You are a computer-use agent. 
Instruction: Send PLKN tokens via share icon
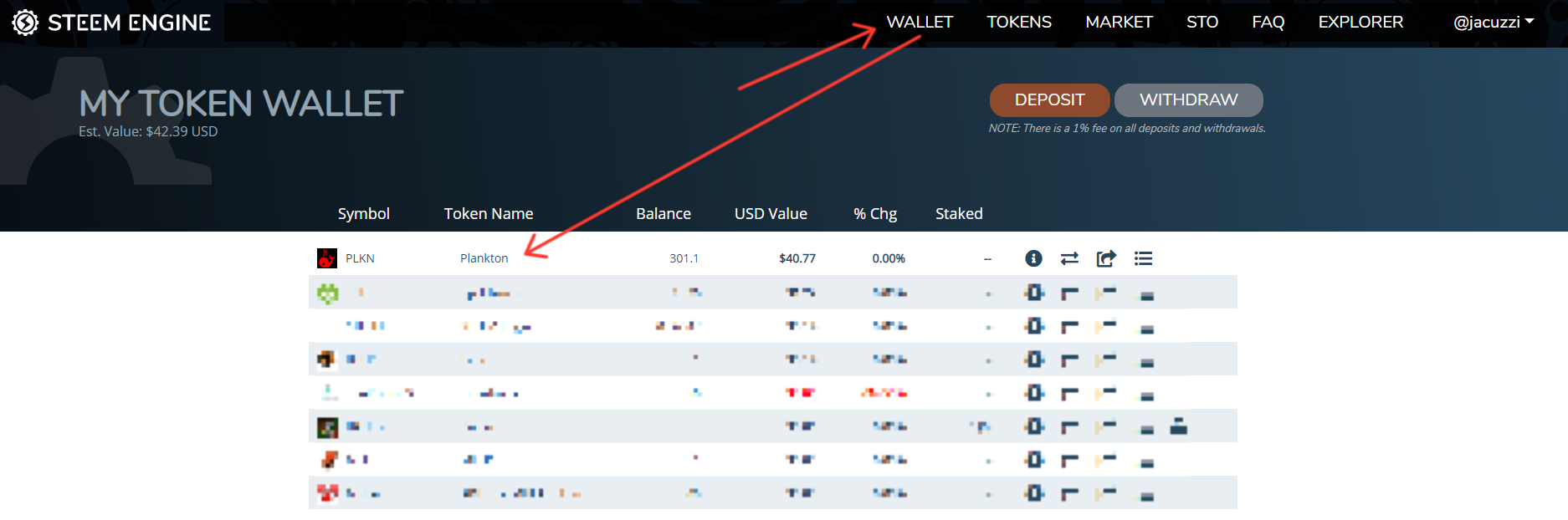(x=1106, y=258)
